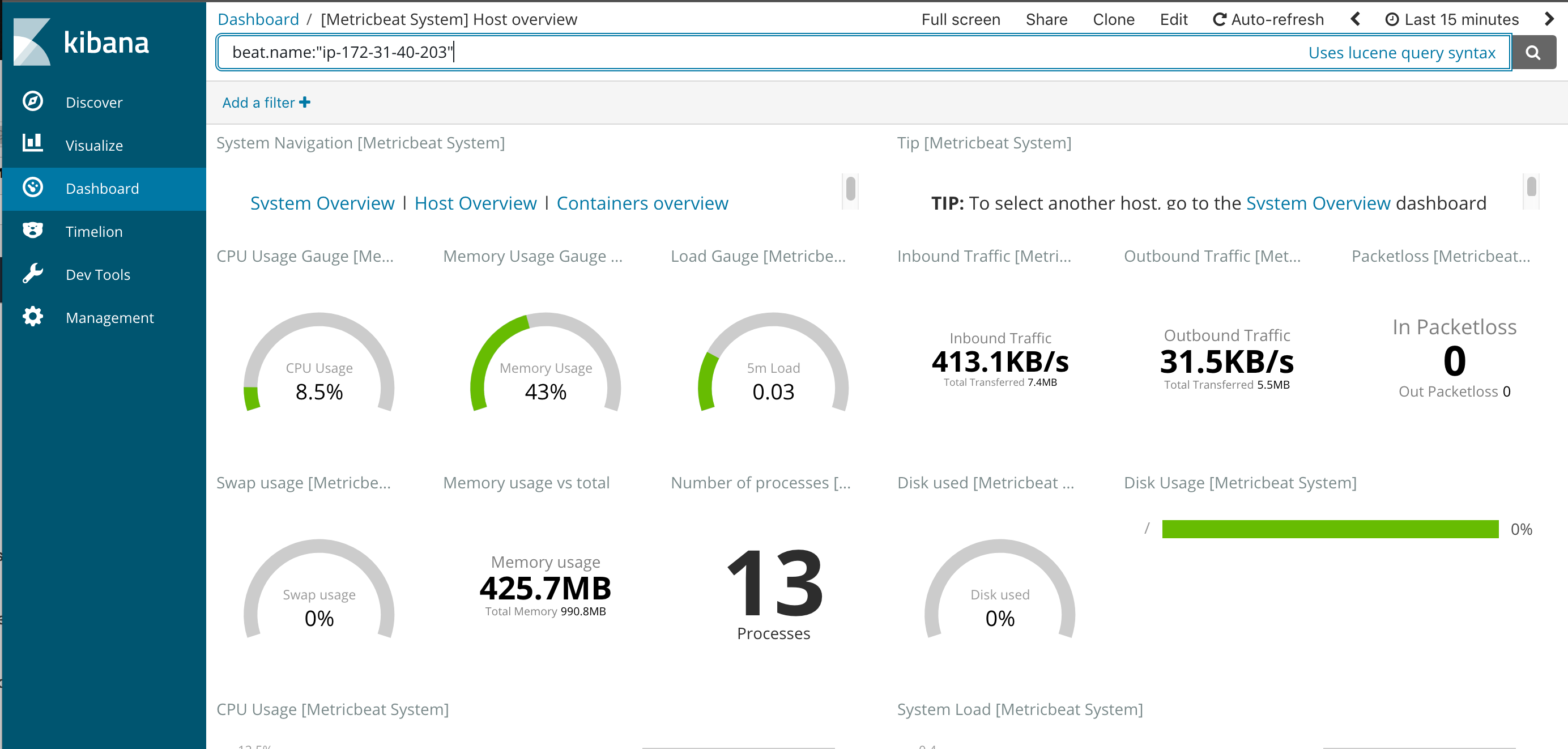Viewport: 1568px width, 749px height.
Task: Open Discover via compass icon
Action: point(33,101)
